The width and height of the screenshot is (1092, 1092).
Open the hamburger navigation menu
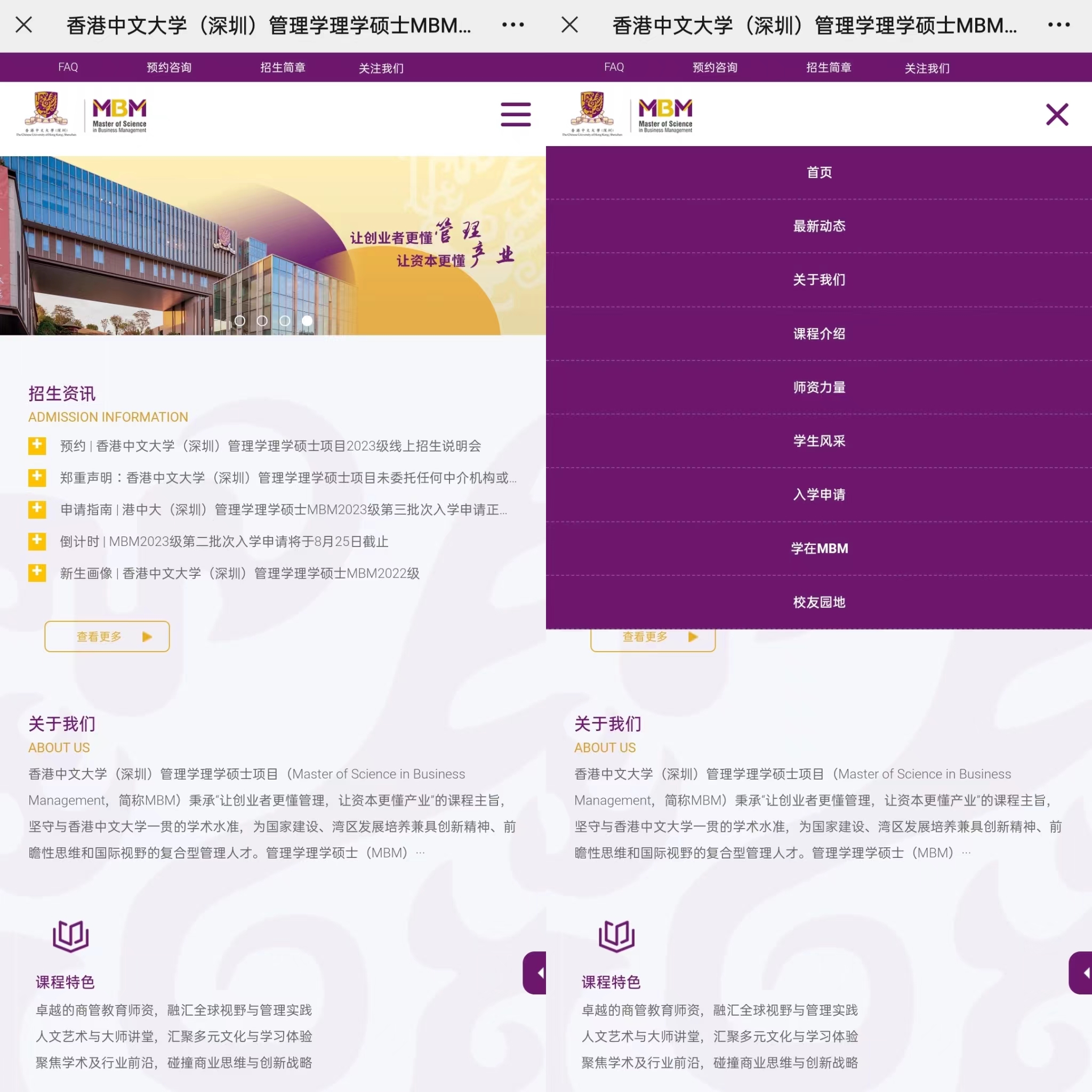point(515,114)
